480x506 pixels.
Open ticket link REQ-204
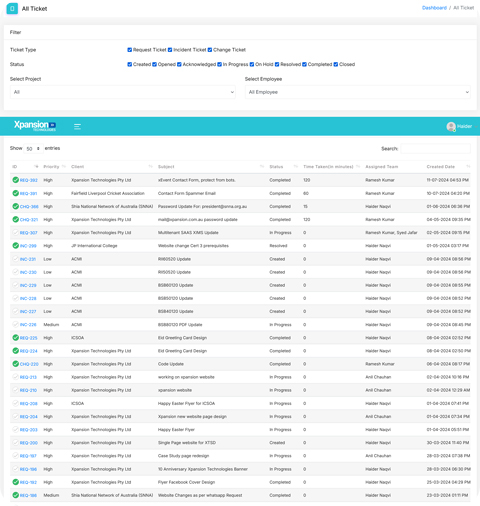[x=28, y=417]
